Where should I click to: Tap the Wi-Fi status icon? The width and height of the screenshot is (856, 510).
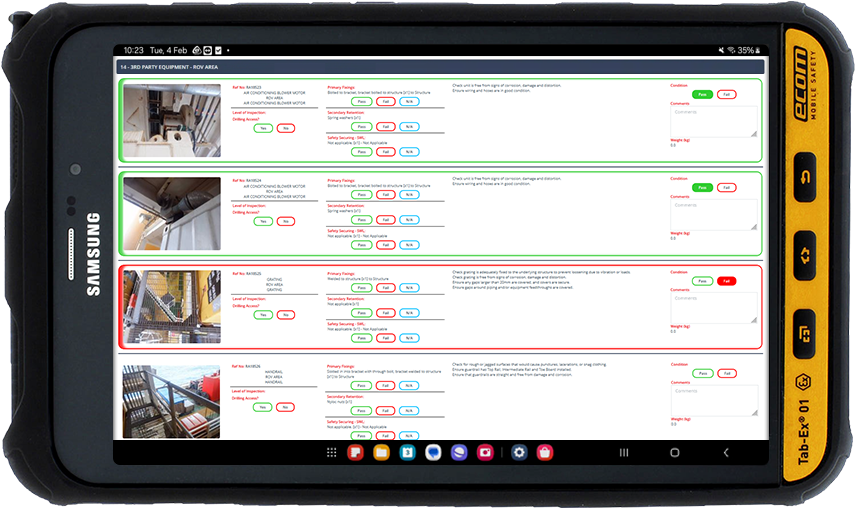click(x=731, y=50)
